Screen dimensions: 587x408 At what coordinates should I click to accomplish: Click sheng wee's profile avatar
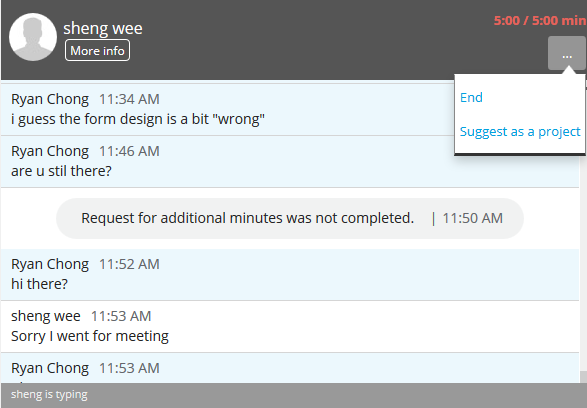pos(33,37)
